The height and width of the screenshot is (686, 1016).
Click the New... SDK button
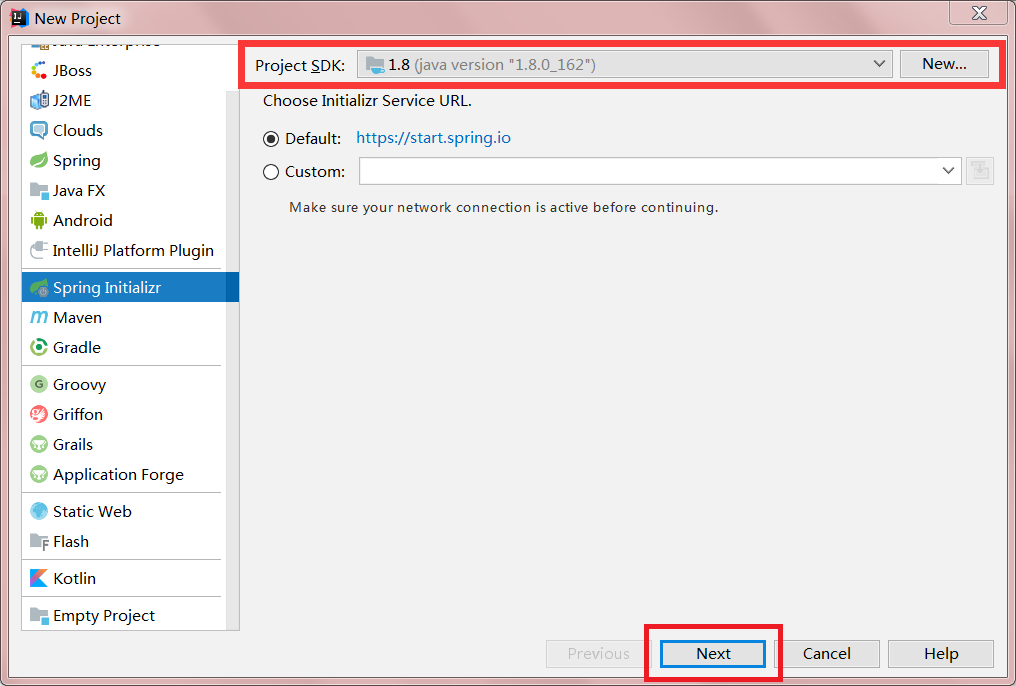pyautogui.click(x=944, y=64)
